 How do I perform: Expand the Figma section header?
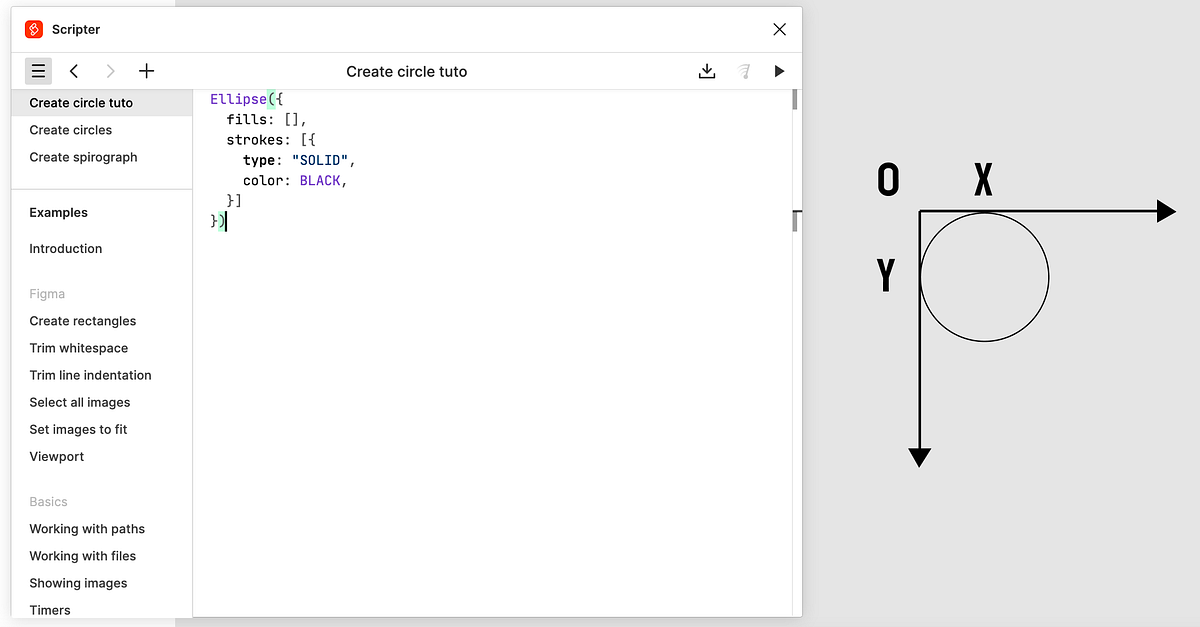pos(47,293)
